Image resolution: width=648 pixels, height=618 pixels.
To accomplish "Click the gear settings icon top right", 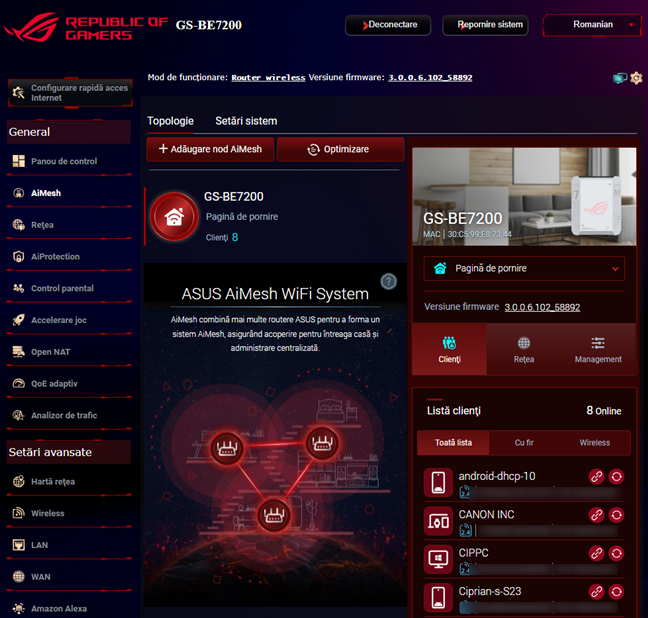I will pyautogui.click(x=636, y=78).
